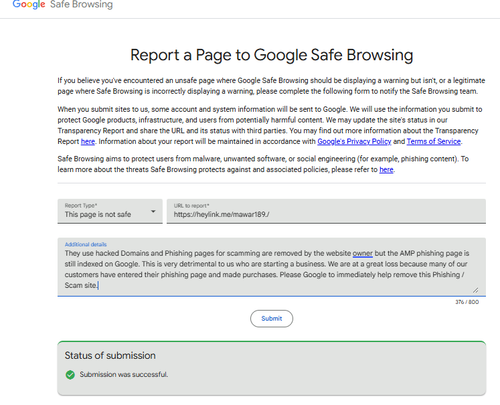Follow the 'here' link about threat policies
The height and width of the screenshot is (405, 500).
click(386, 170)
